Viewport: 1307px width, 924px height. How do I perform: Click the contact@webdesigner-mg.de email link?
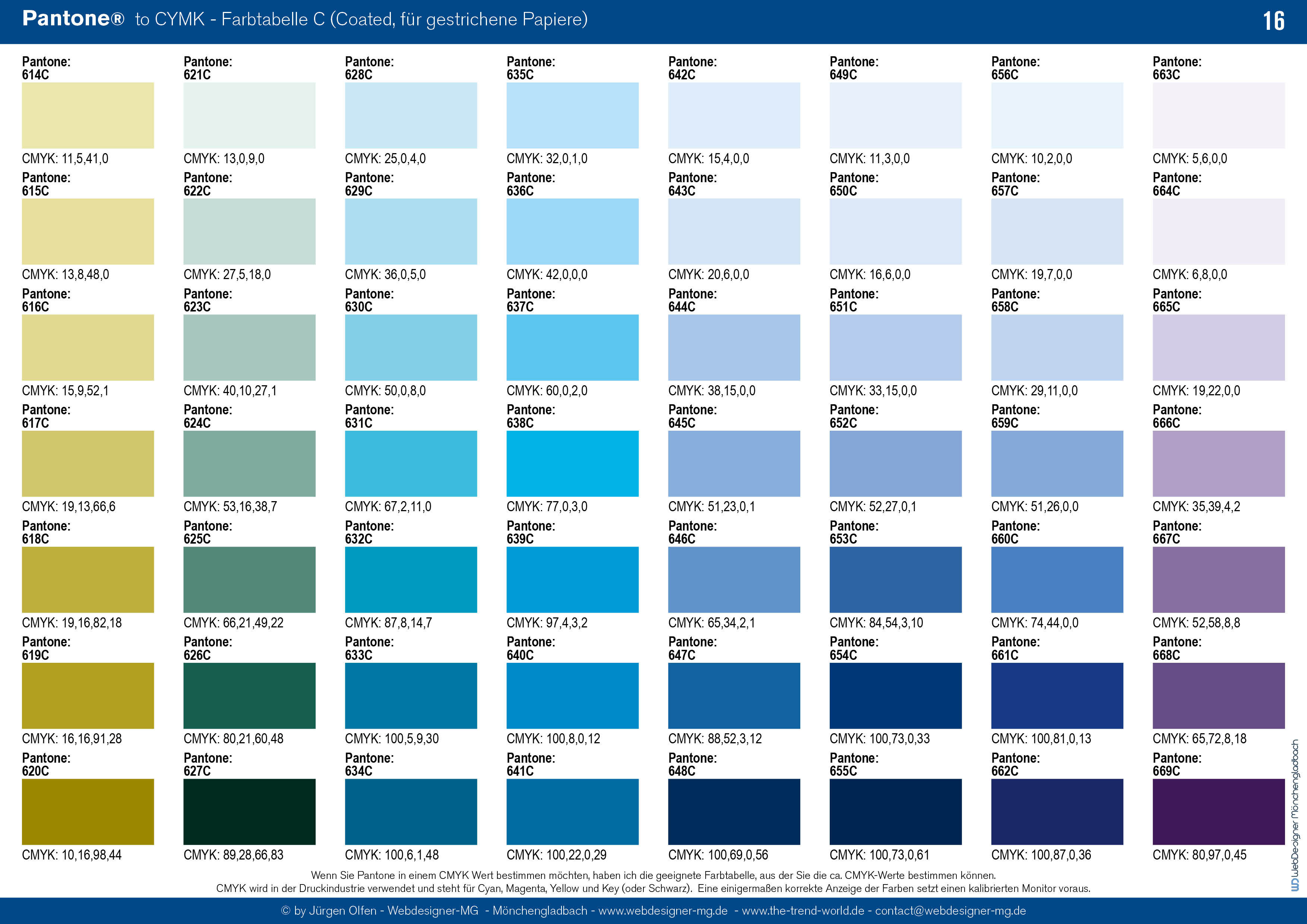[951, 911]
